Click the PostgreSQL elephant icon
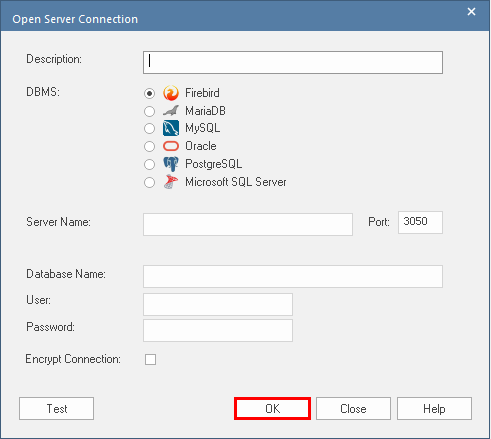491x439 pixels. (171, 164)
